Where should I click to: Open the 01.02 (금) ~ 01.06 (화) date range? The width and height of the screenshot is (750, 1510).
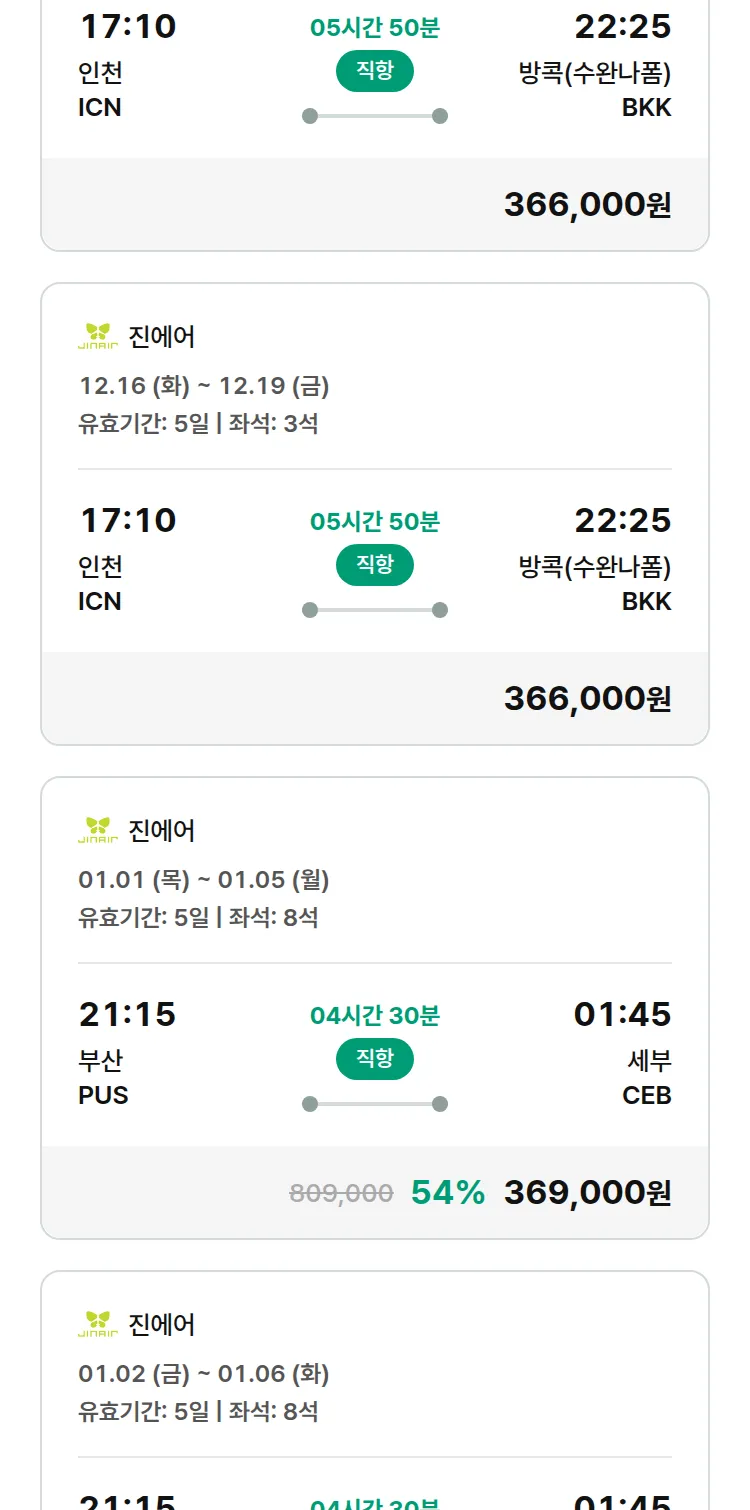[x=204, y=1373]
